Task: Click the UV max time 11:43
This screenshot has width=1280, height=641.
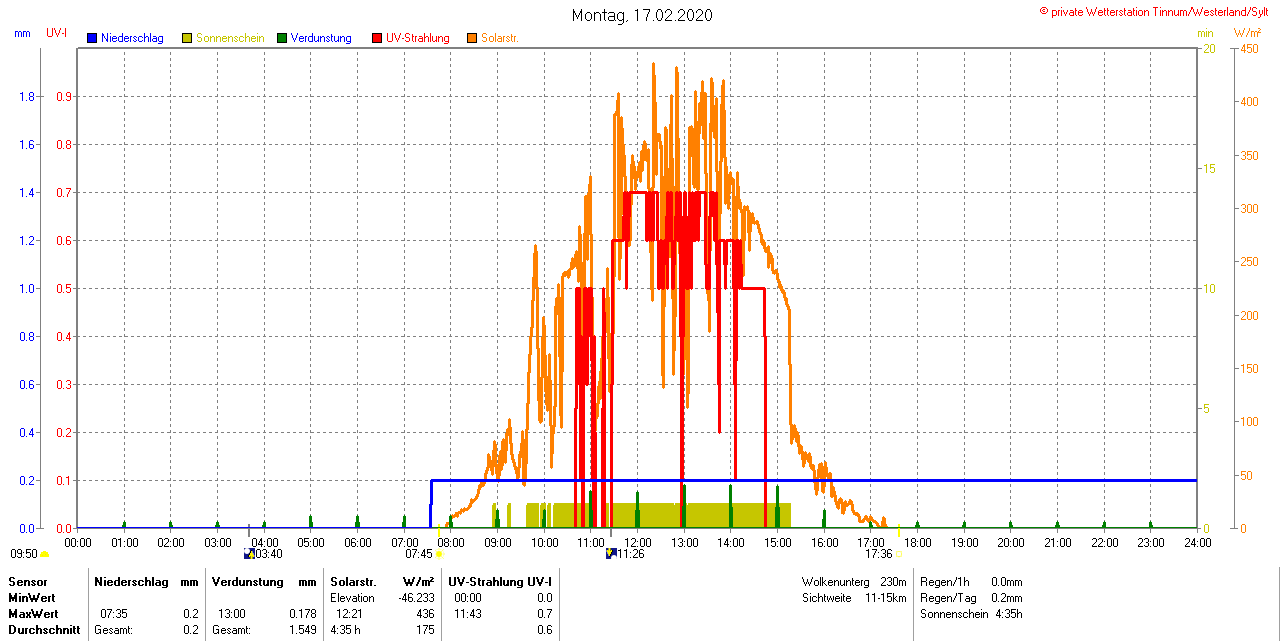Action: pyautogui.click(x=468, y=613)
